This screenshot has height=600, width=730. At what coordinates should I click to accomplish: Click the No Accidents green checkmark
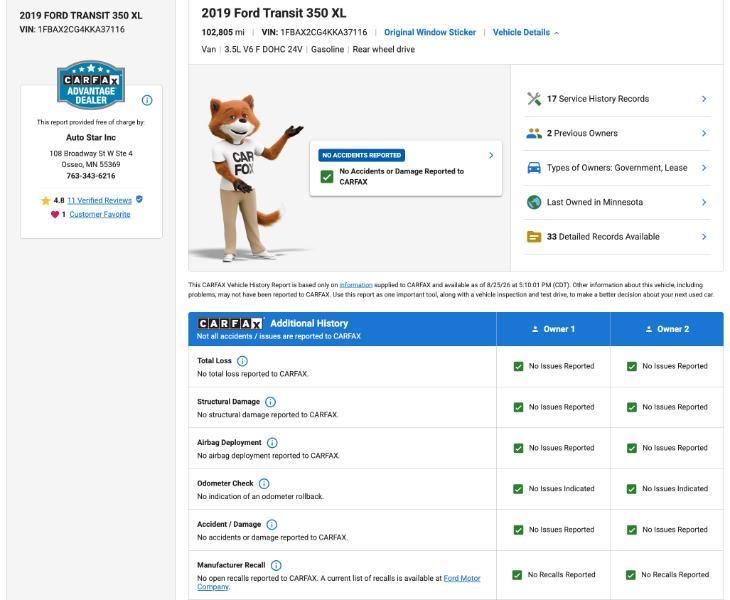(327, 176)
